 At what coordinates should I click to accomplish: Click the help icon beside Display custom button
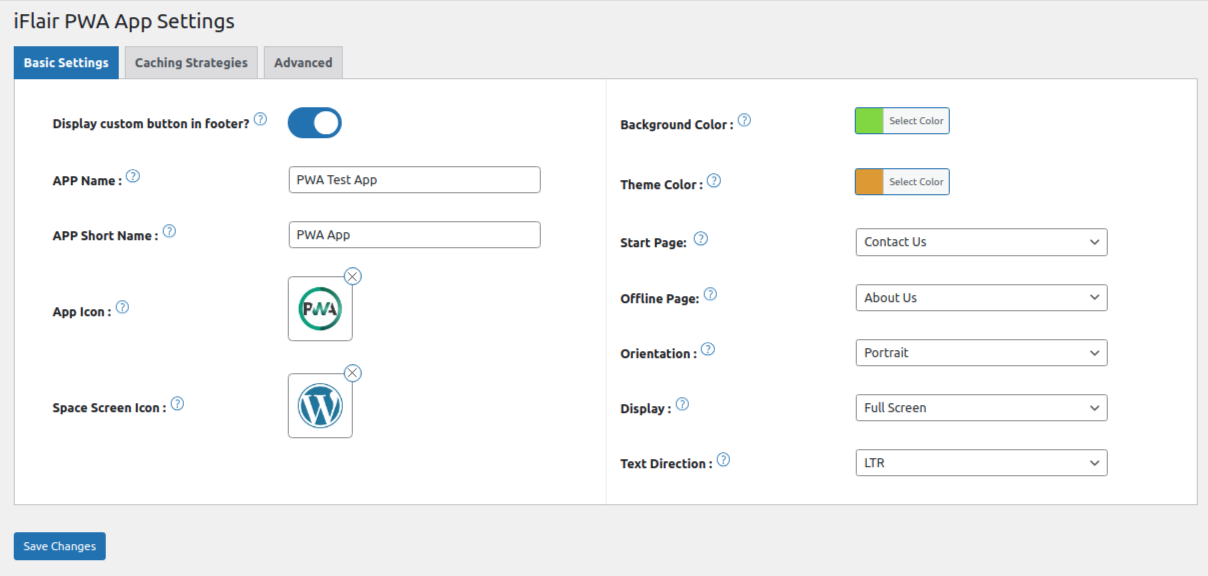point(260,118)
